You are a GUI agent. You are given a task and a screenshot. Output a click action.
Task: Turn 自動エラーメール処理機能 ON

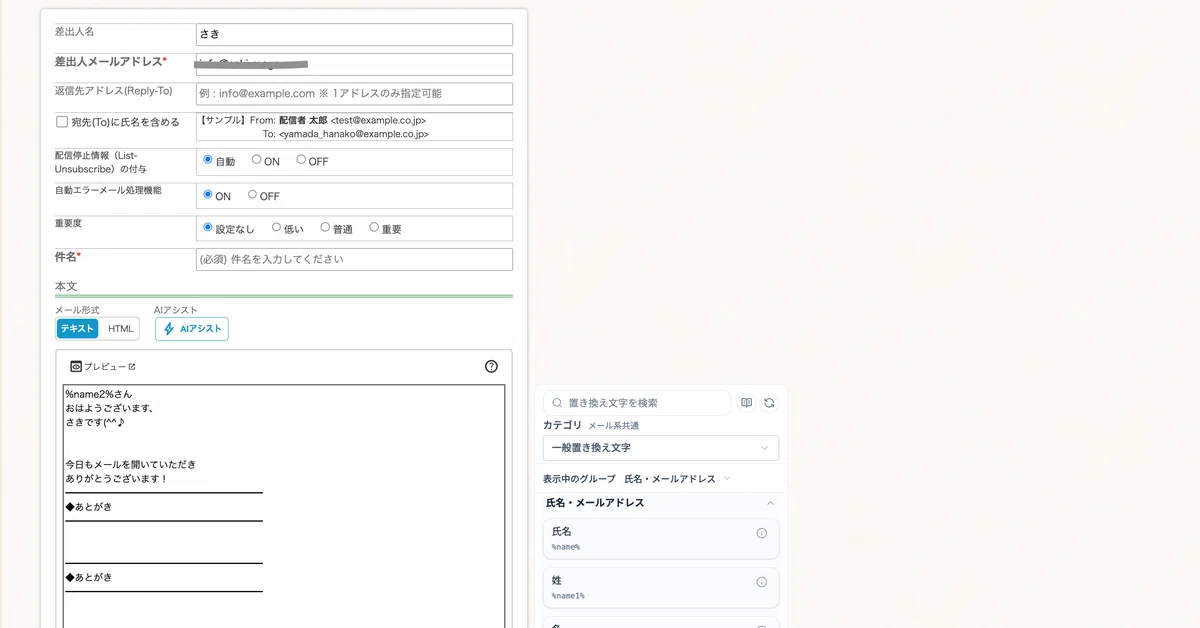(x=208, y=194)
